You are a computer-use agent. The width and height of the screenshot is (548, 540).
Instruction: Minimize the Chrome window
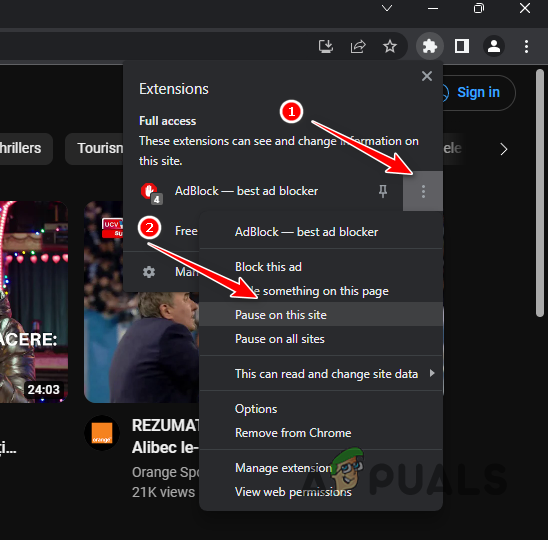(x=433, y=8)
